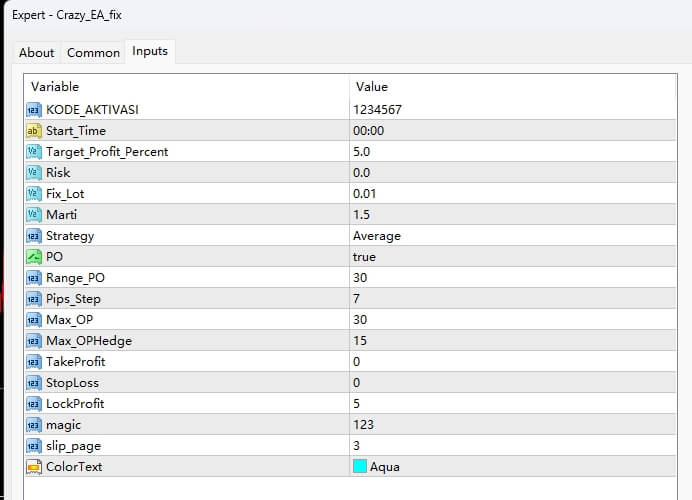Switch to the About tab
692x500 pixels.
point(37,53)
